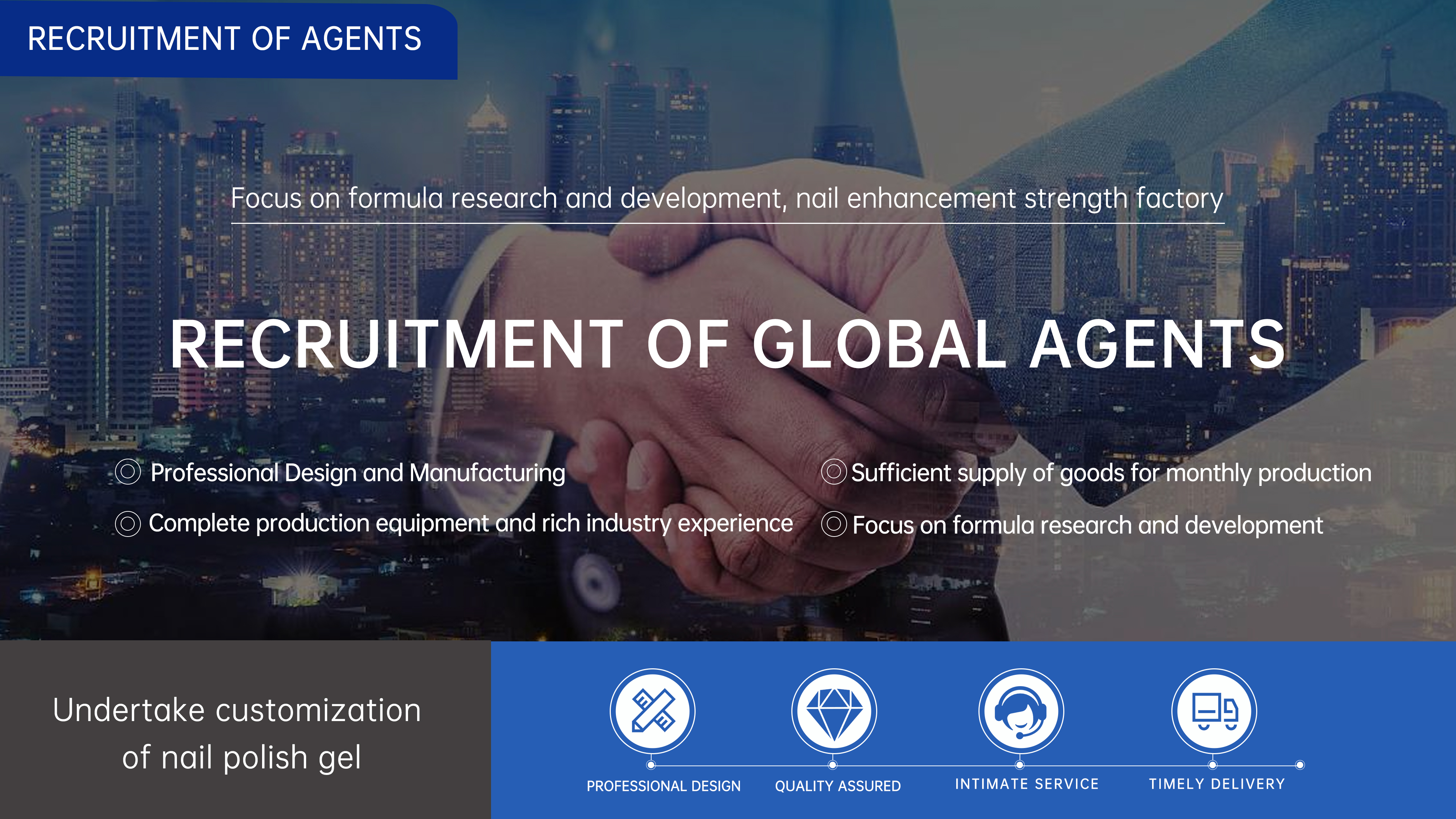Click timeline dot under Quality Assured icon
This screenshot has width=1456, height=819.
(832, 765)
